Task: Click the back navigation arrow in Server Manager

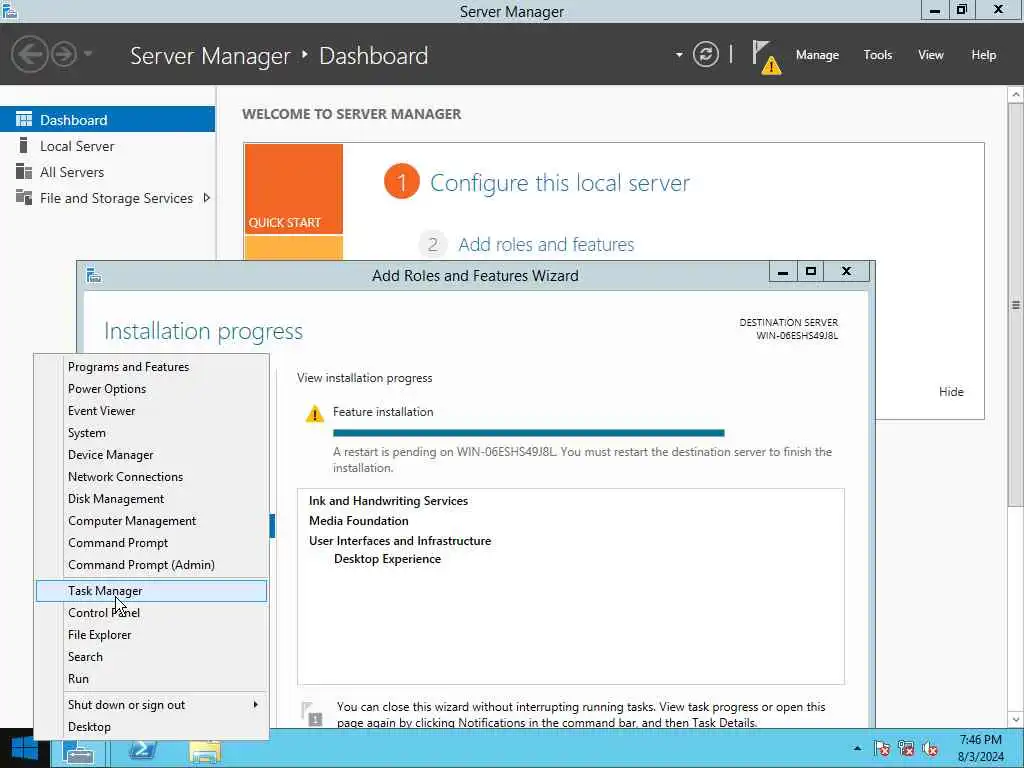Action: coord(29,54)
